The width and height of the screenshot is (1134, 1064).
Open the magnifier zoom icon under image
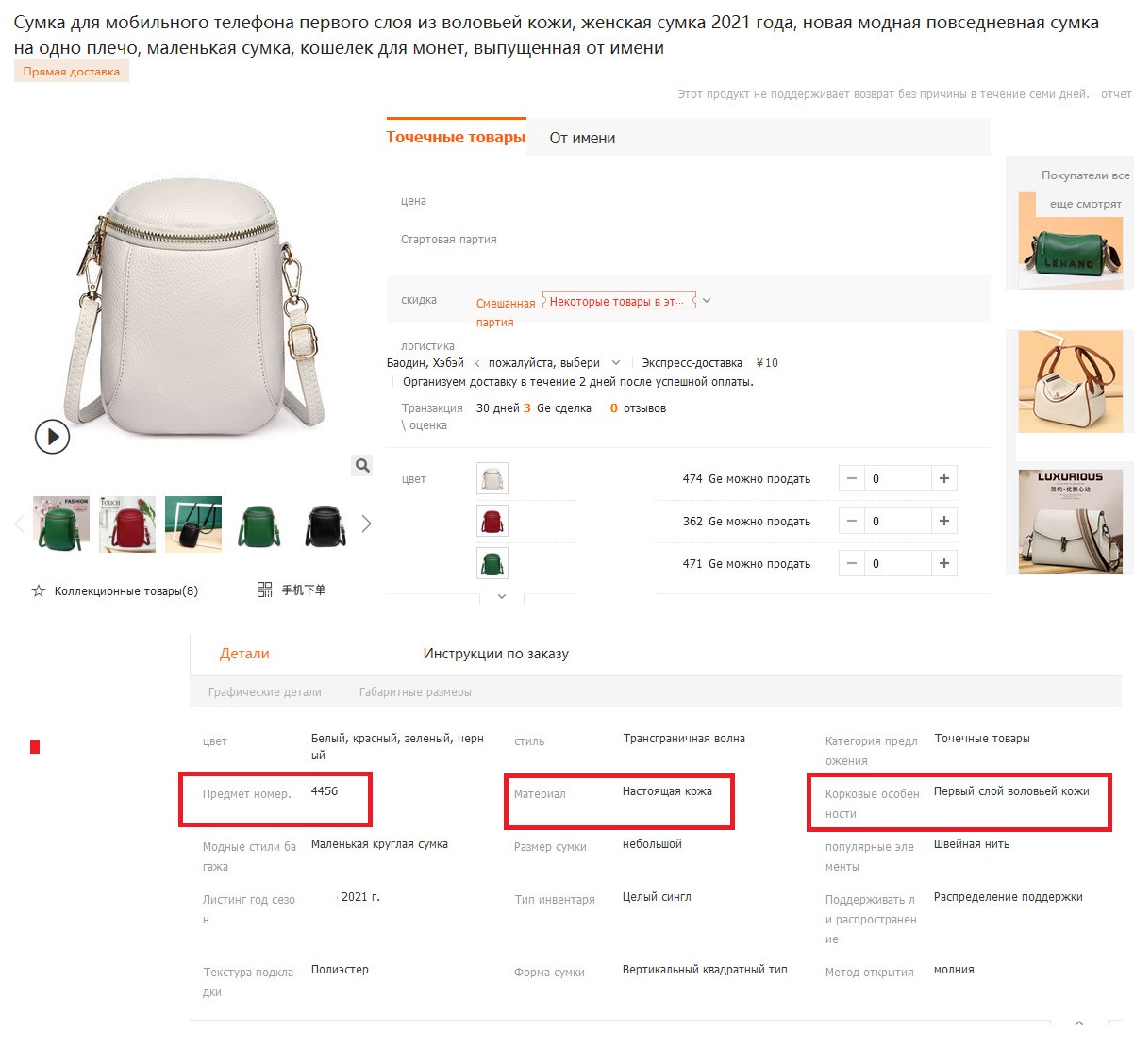click(362, 465)
